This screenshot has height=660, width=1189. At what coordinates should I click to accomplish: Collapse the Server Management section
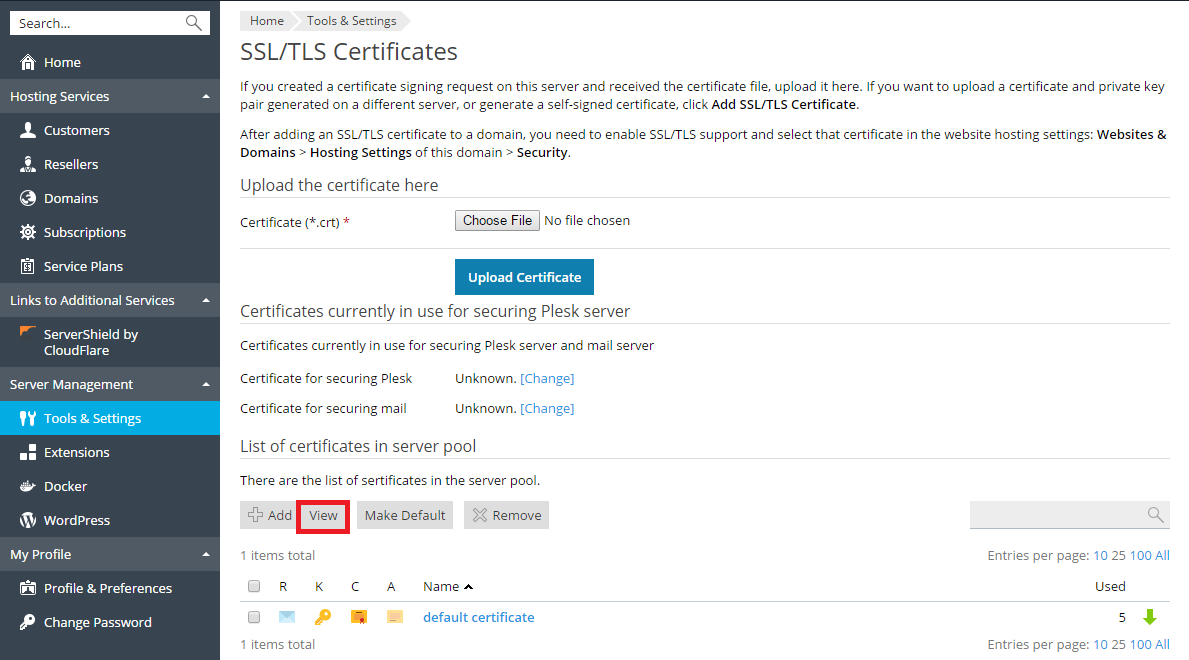206,385
